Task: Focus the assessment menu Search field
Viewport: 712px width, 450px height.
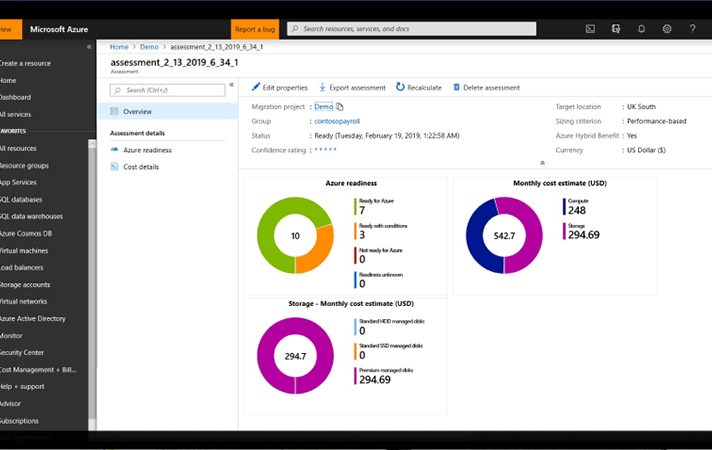Action: 167,90
